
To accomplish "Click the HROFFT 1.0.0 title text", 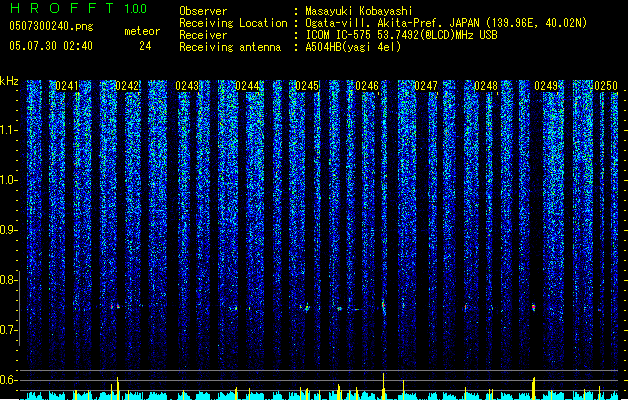I will point(78,8).
